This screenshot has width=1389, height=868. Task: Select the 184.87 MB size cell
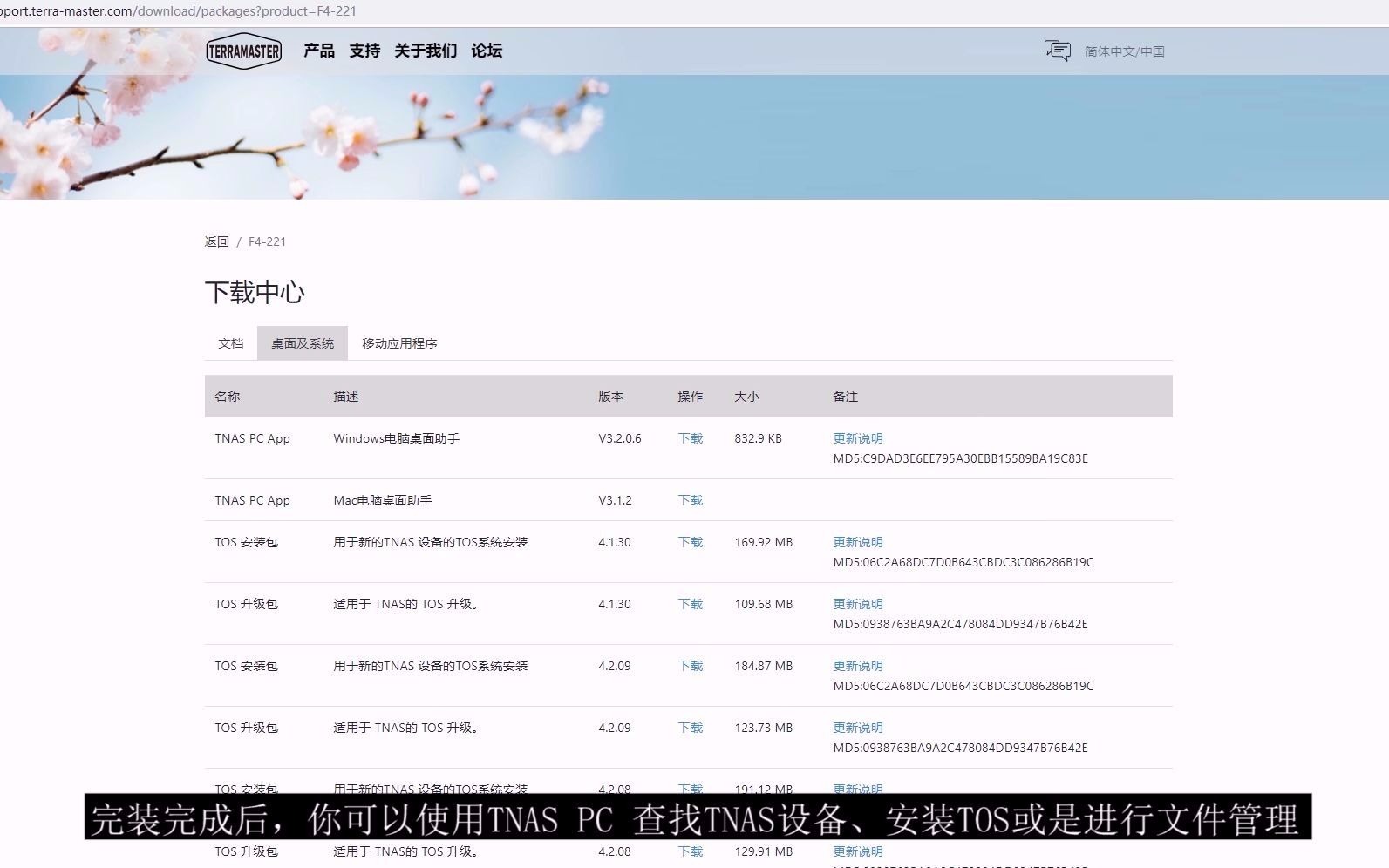[764, 666]
